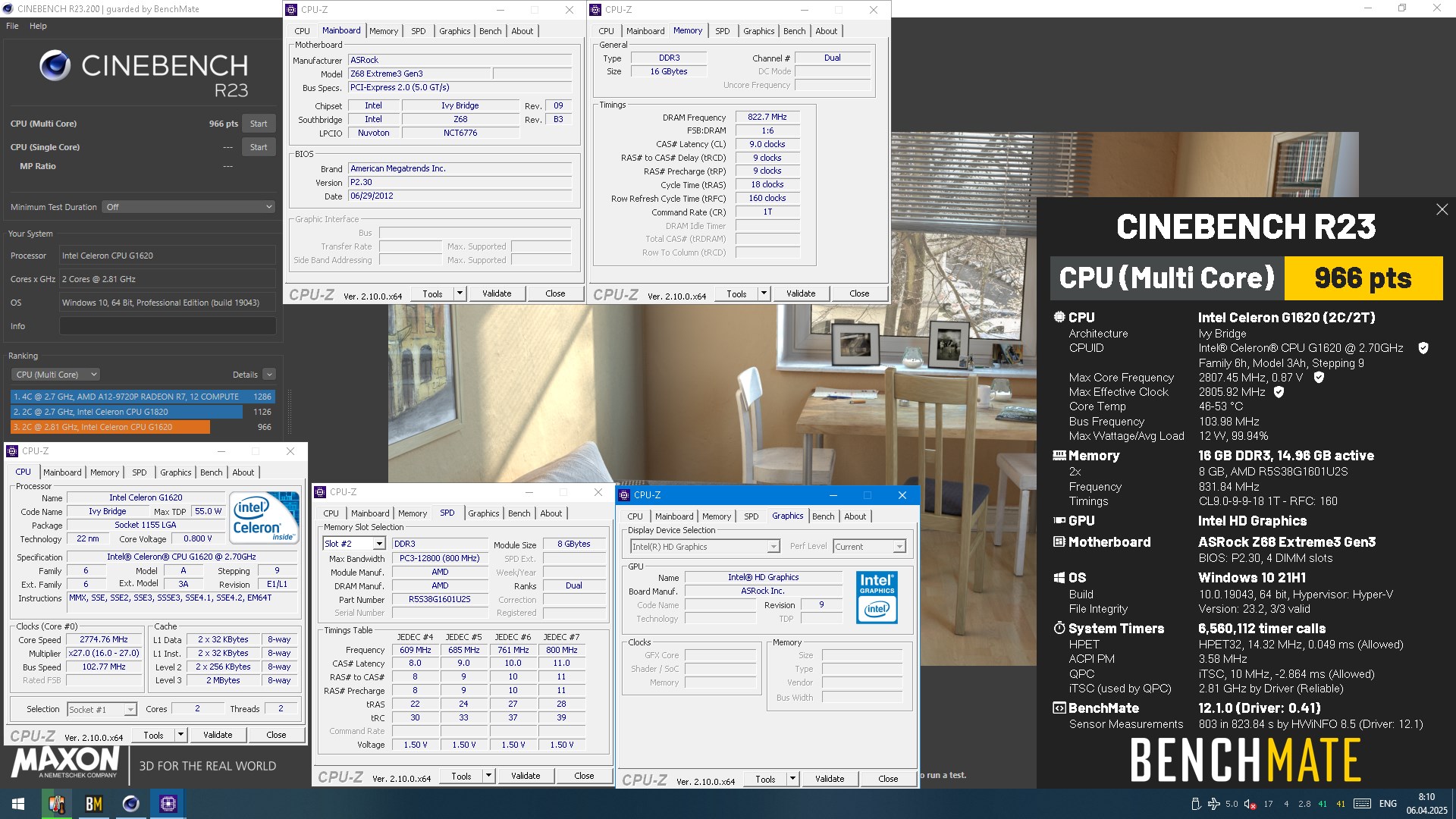This screenshot has width=1456, height=819.
Task: Click Close button in CPU-tab CPU-Z window
Action: click(x=276, y=735)
